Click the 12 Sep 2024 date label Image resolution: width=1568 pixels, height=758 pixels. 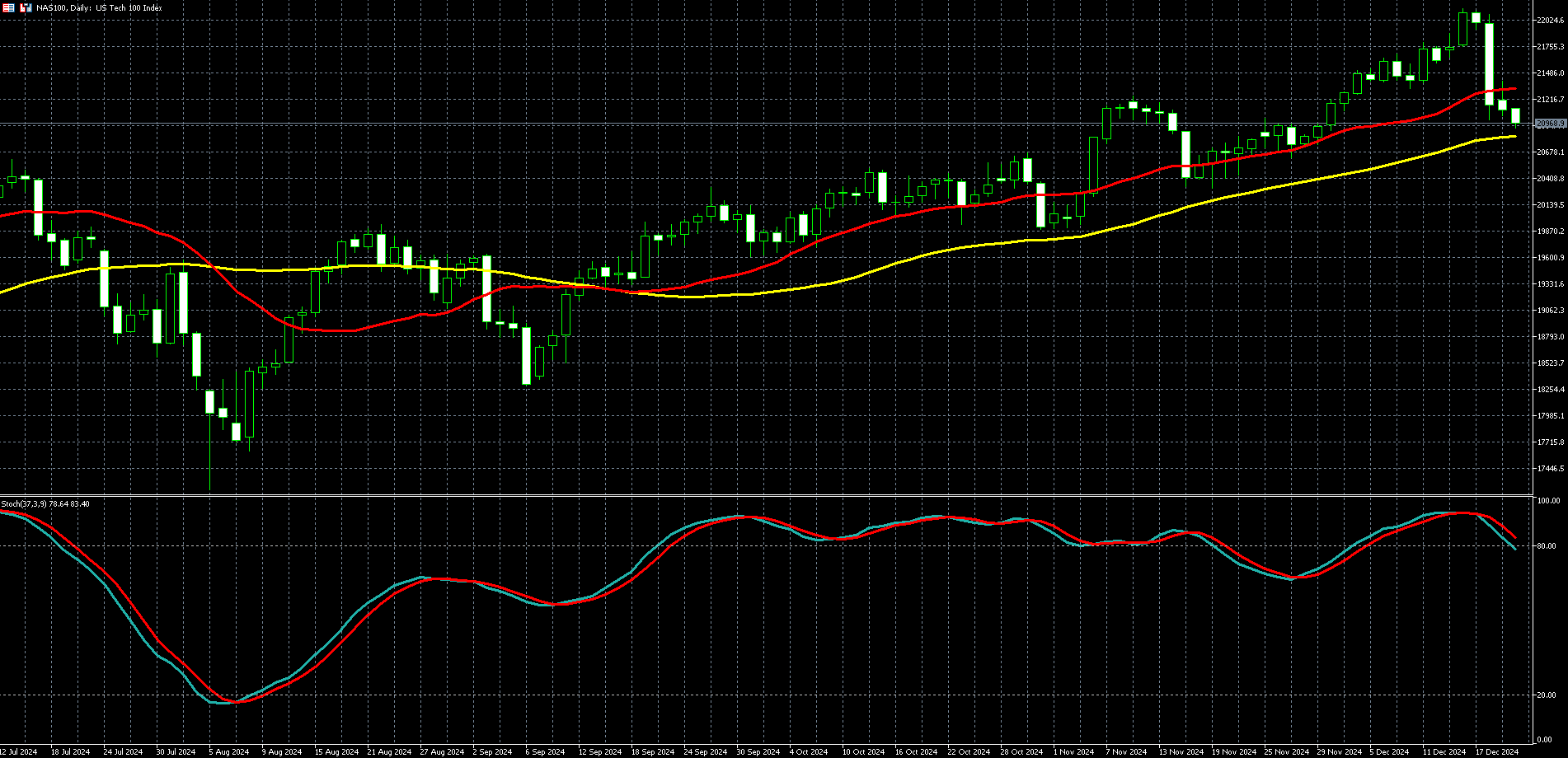click(x=600, y=752)
